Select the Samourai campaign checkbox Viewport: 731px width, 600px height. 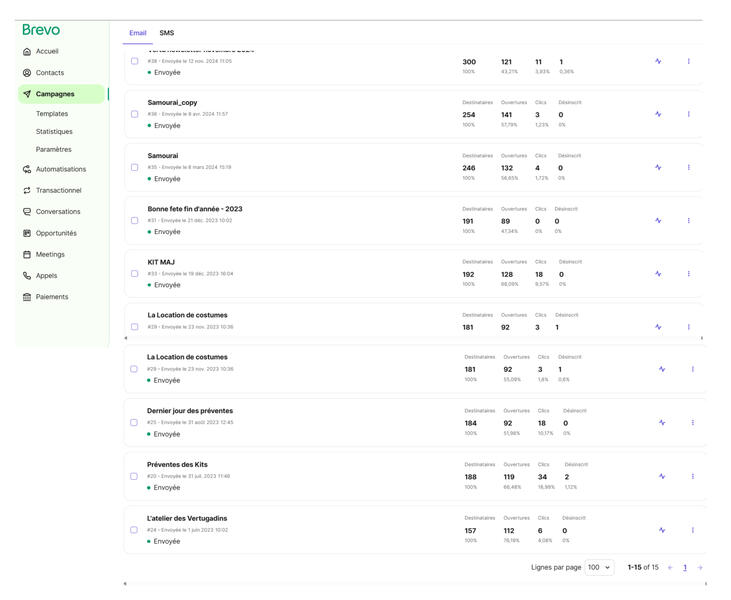click(x=135, y=167)
